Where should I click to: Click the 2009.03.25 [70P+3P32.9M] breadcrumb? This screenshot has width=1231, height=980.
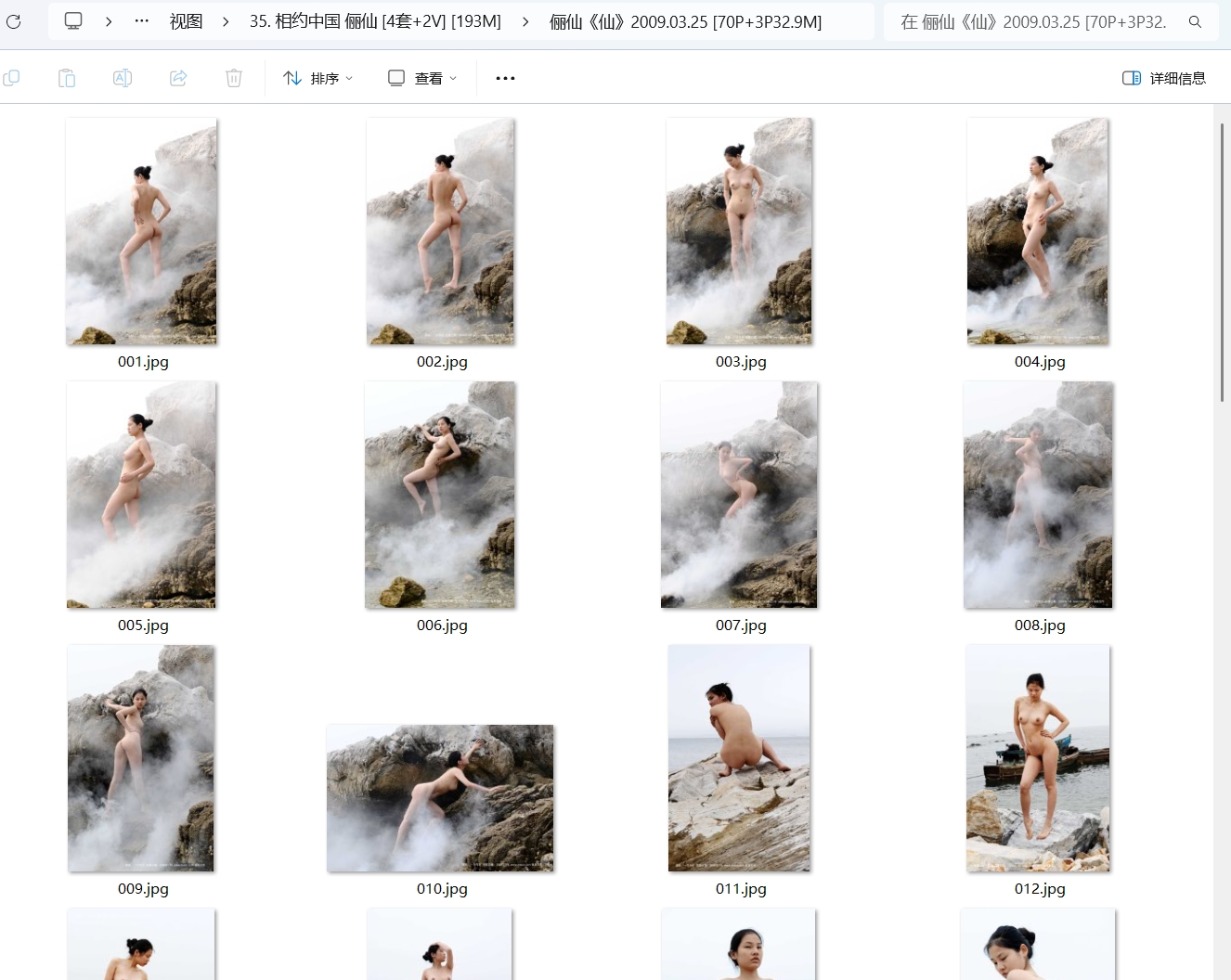coord(685,20)
